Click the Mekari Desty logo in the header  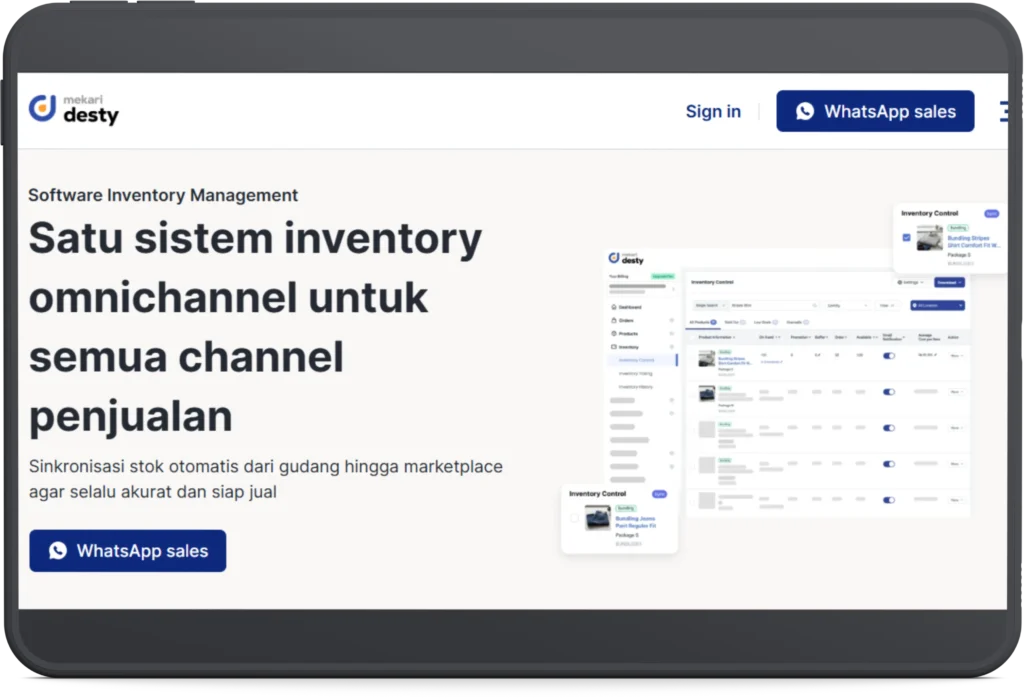[x=74, y=109]
